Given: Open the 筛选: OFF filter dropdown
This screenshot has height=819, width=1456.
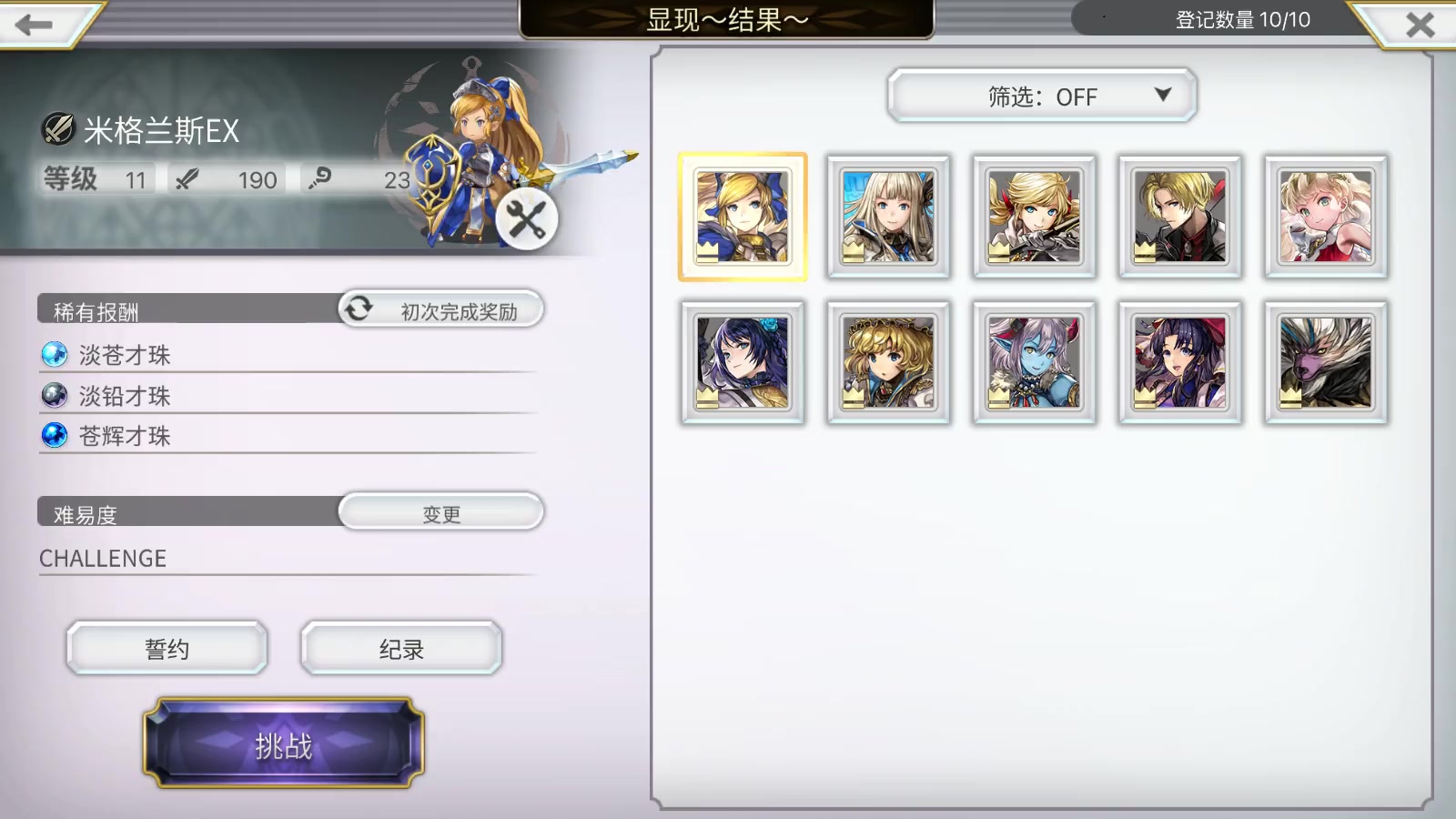Looking at the screenshot, I should 1042,96.
